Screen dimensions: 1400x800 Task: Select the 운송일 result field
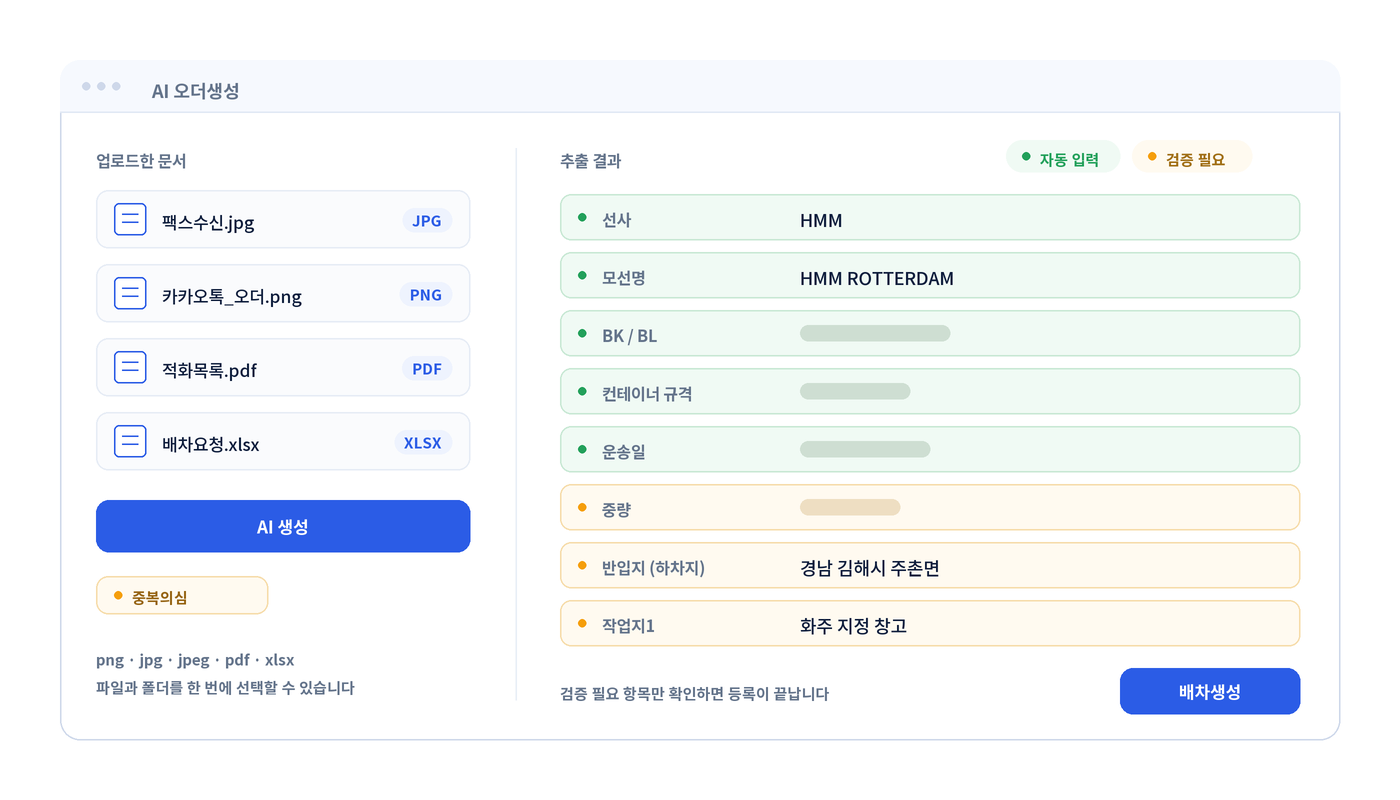point(930,449)
